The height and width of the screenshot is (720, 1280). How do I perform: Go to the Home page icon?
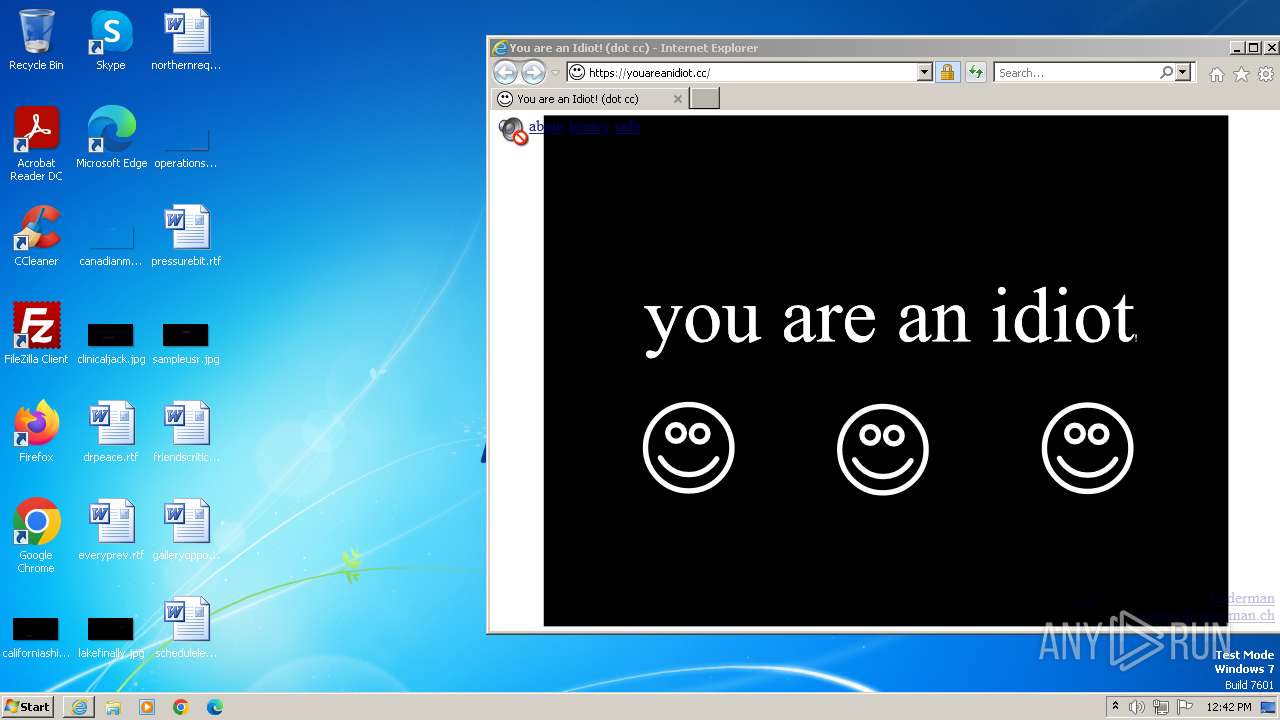click(x=1217, y=74)
